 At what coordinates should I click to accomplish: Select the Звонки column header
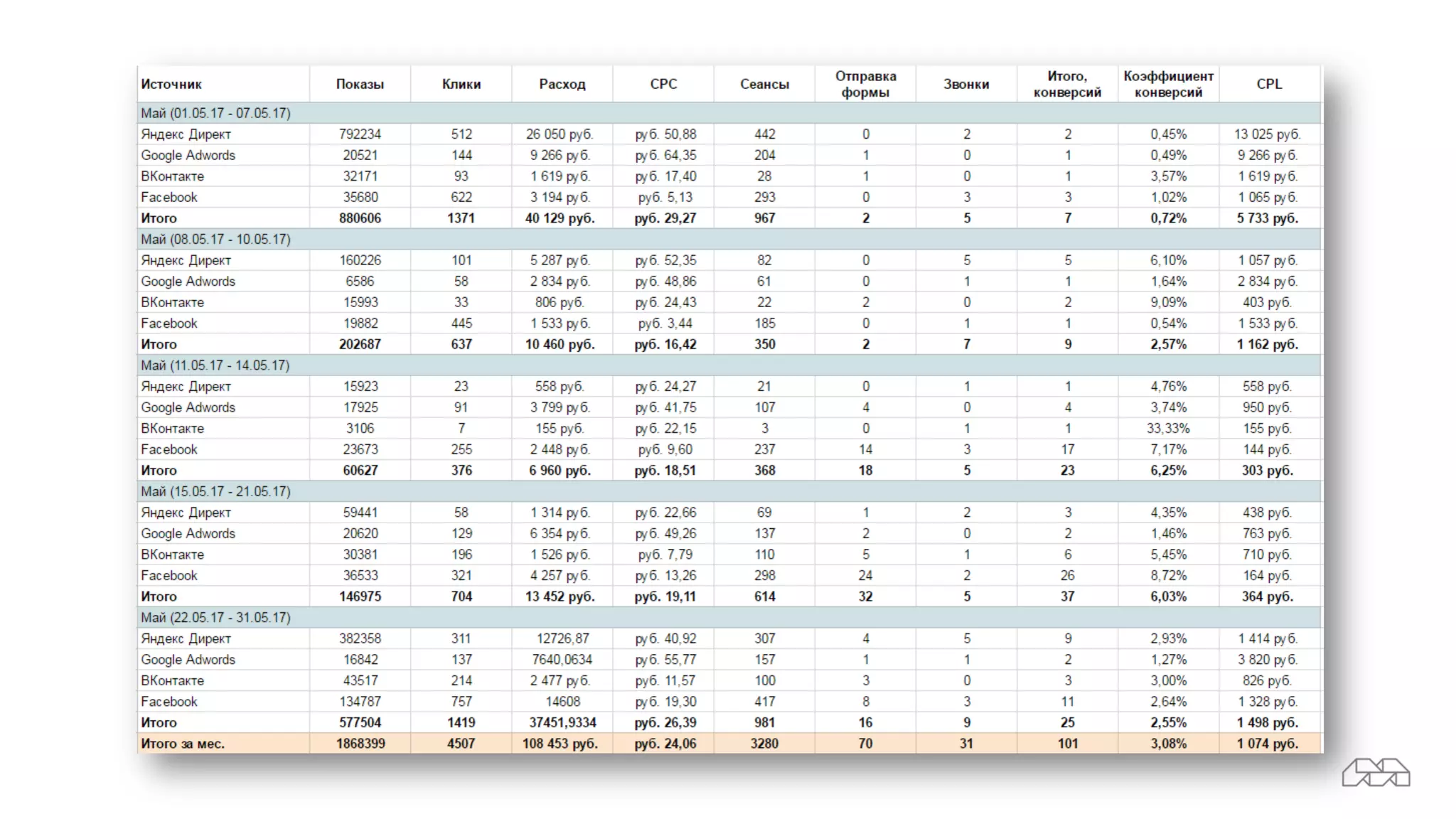[966, 84]
